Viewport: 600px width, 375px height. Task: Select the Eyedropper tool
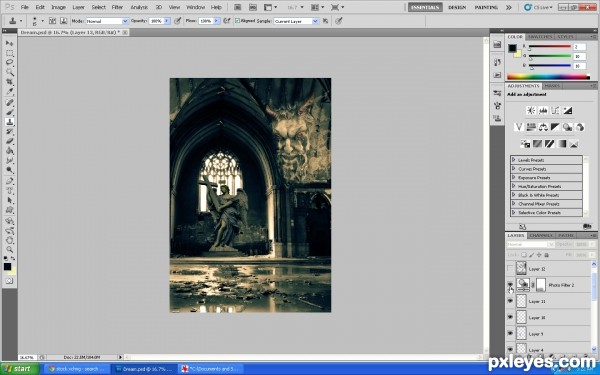tap(10, 92)
